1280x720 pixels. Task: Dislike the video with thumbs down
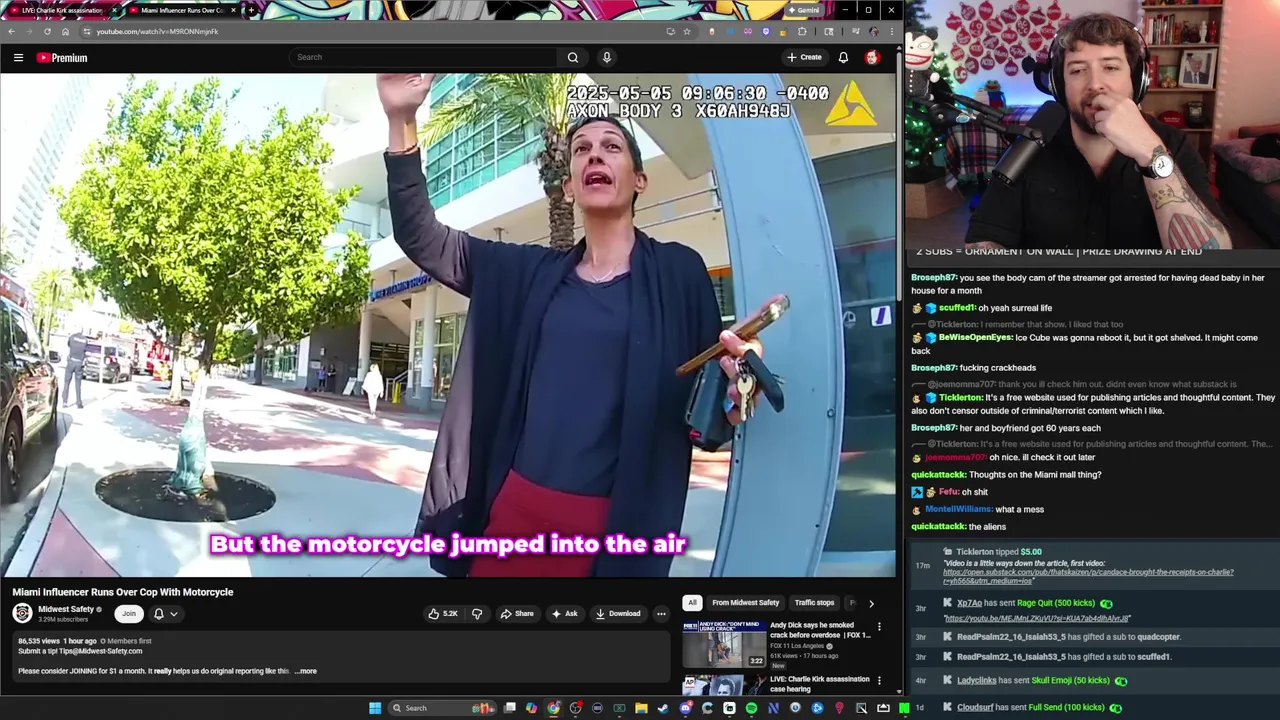[x=477, y=614]
